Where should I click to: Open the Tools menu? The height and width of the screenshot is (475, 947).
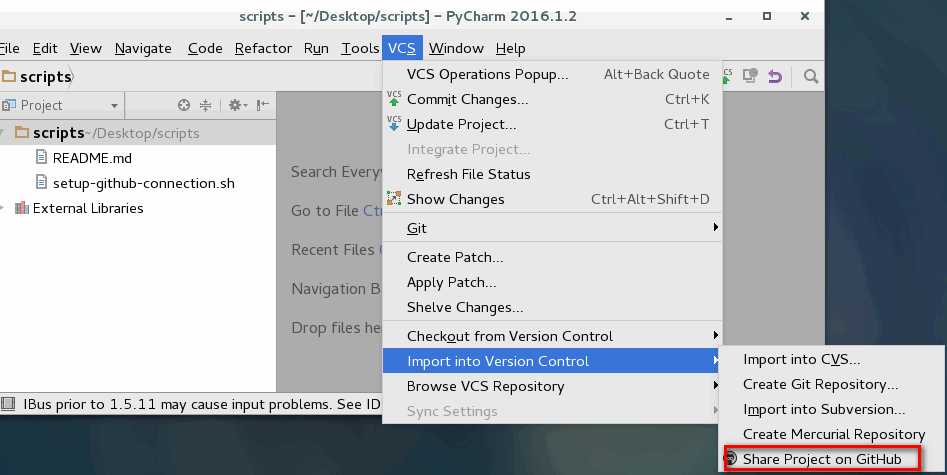(x=360, y=48)
